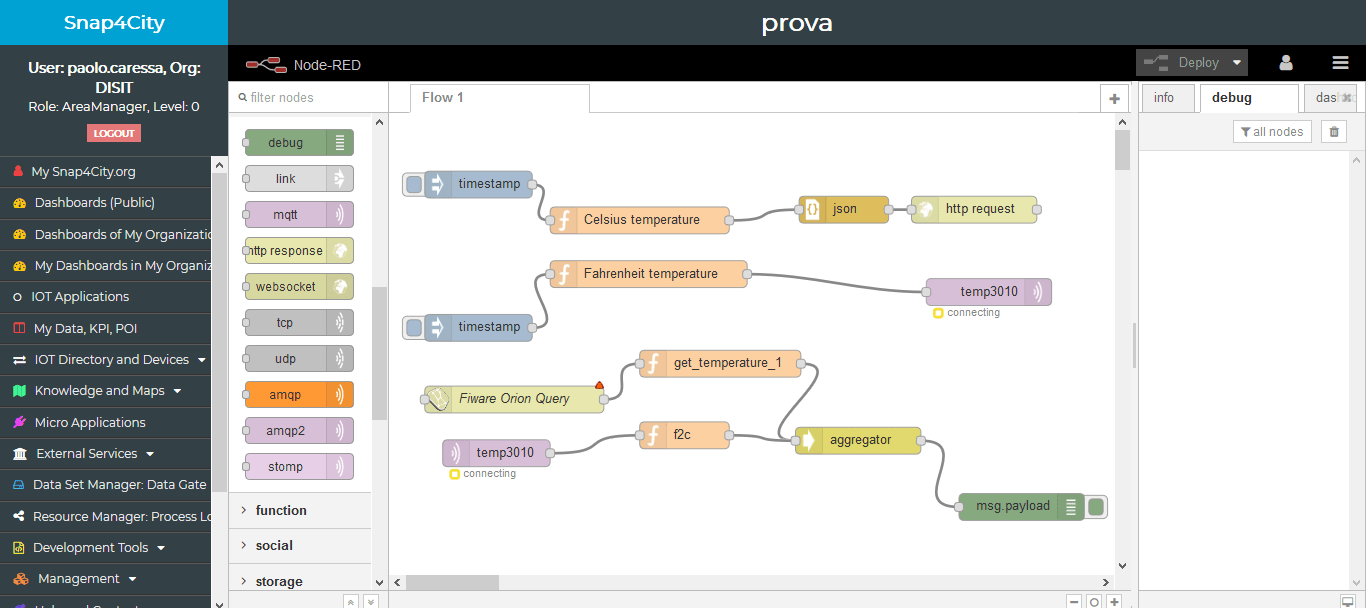Select the http request node on canvas
Screen dimensions: 1366x608
(x=974, y=210)
